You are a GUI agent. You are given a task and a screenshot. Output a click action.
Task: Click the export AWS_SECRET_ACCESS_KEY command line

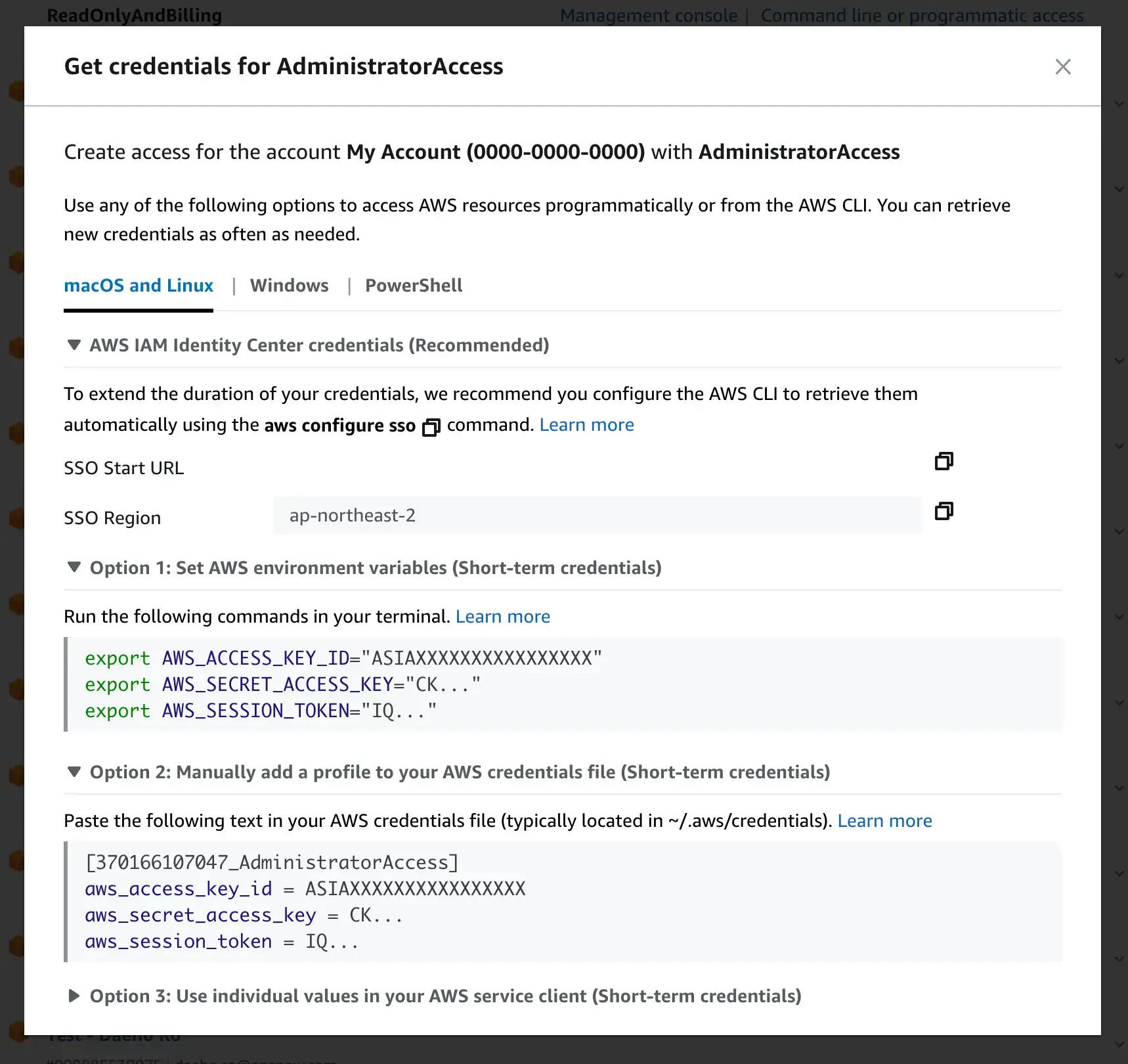(x=282, y=684)
